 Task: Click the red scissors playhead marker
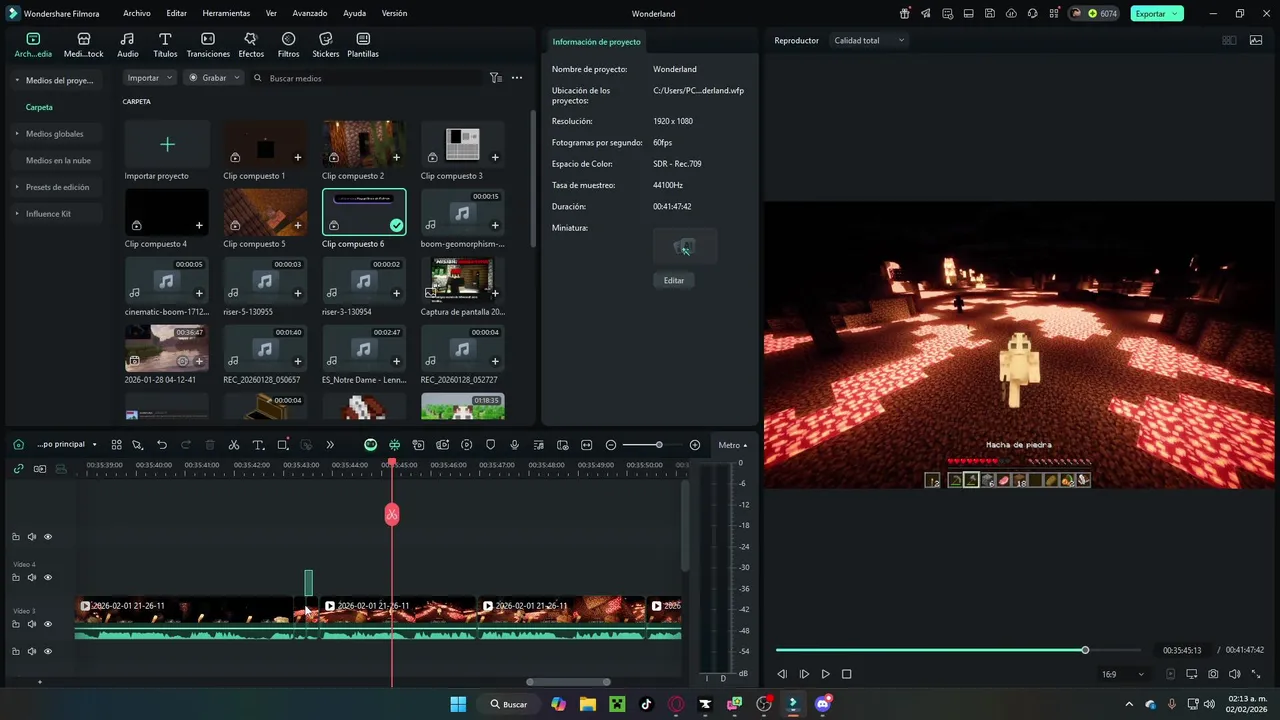[392, 514]
